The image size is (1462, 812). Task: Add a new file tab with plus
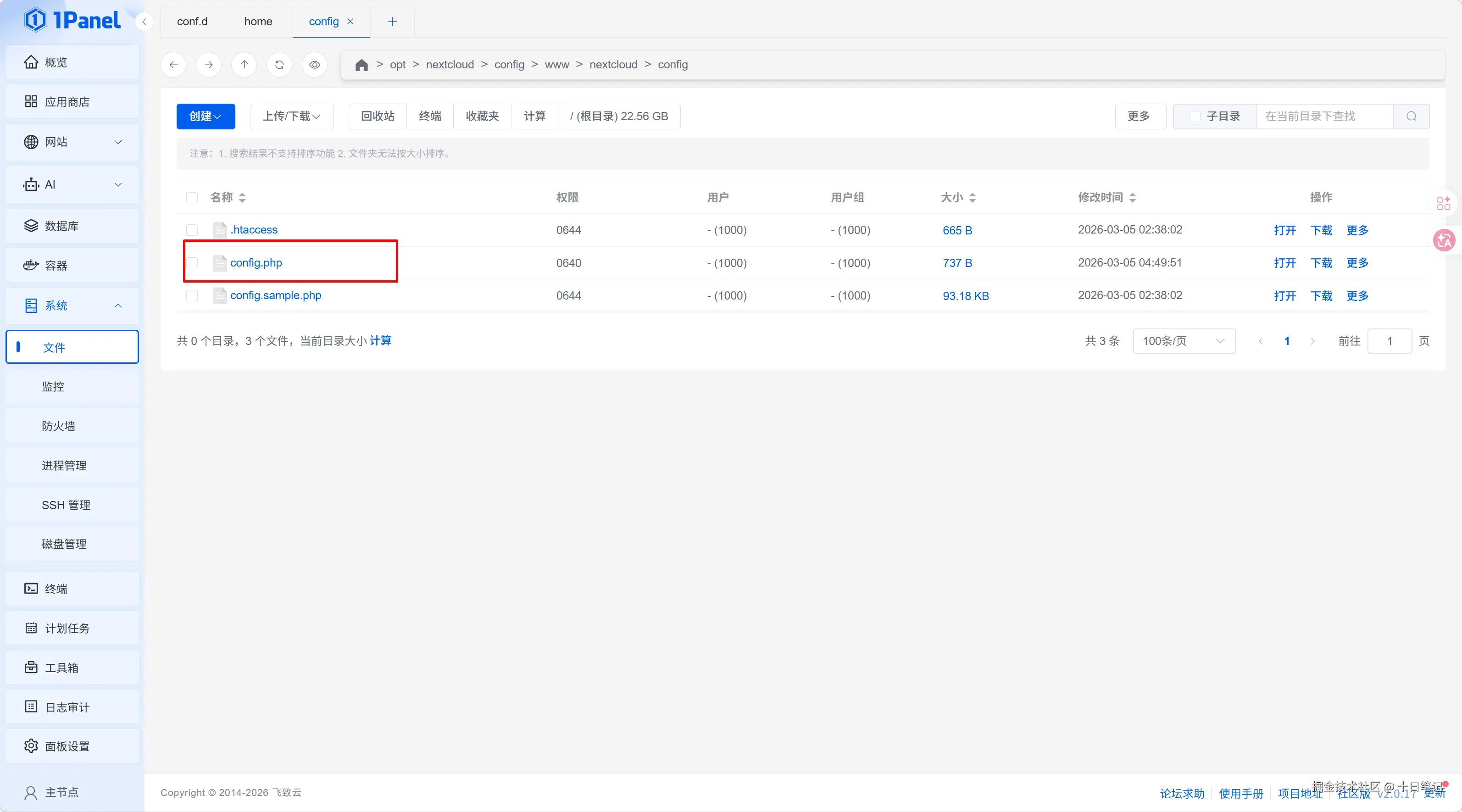392,22
